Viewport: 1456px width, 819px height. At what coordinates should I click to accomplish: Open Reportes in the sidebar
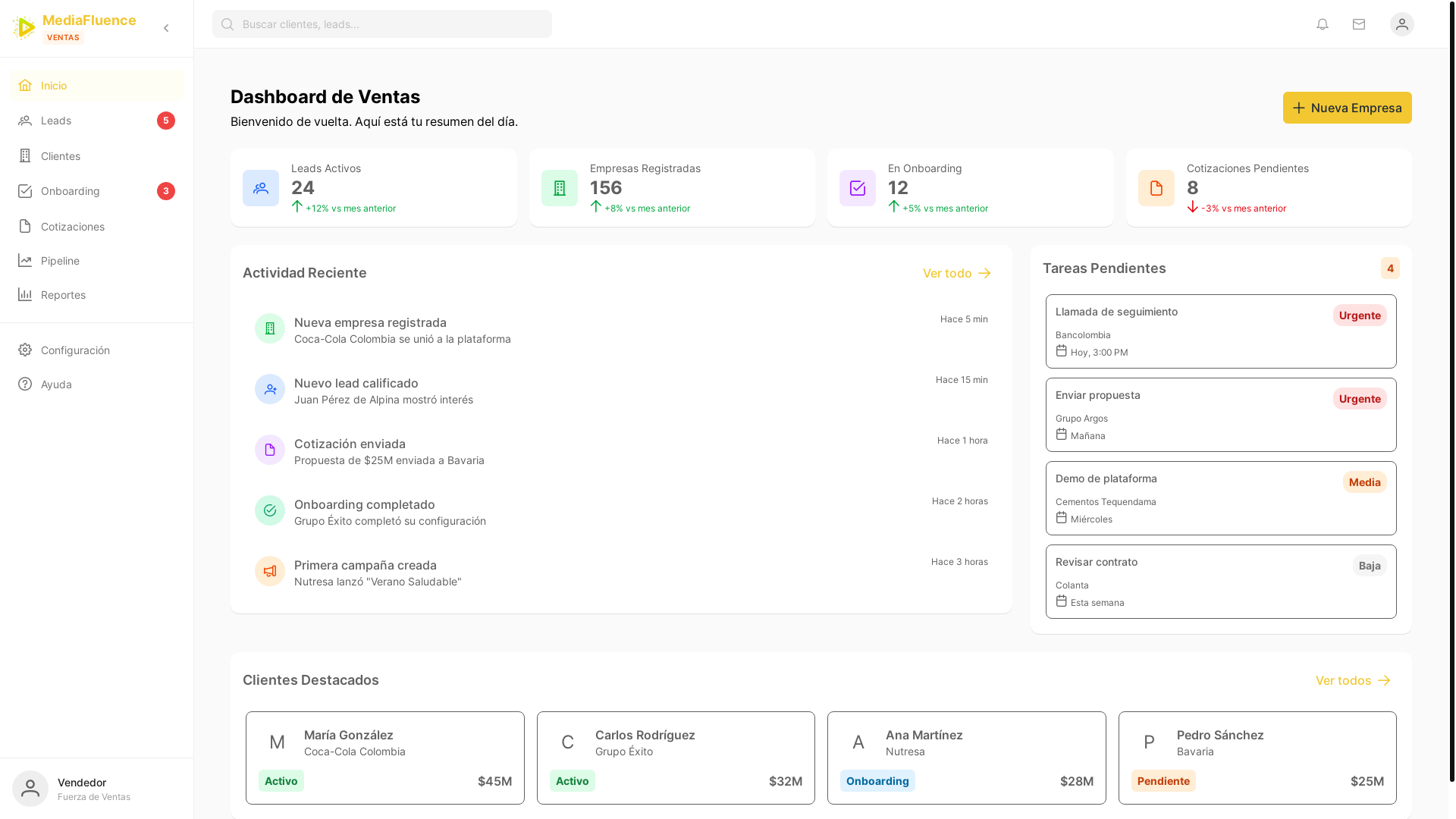pyautogui.click(x=96, y=295)
